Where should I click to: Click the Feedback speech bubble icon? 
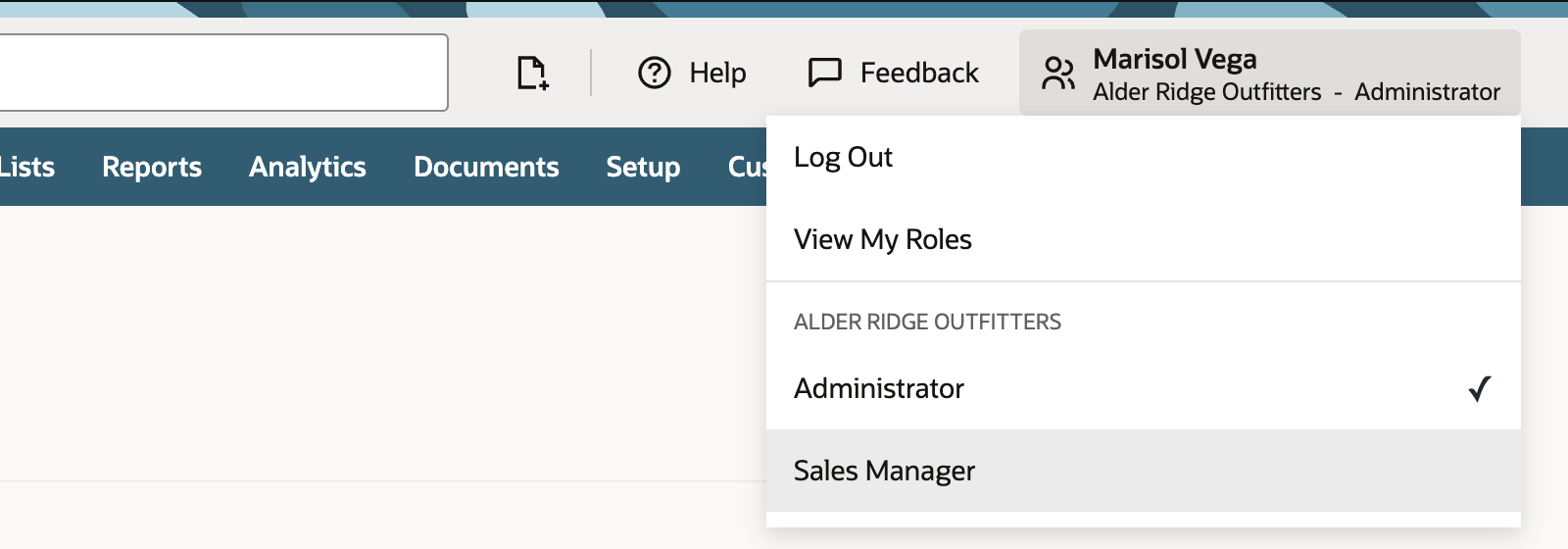[x=825, y=73]
